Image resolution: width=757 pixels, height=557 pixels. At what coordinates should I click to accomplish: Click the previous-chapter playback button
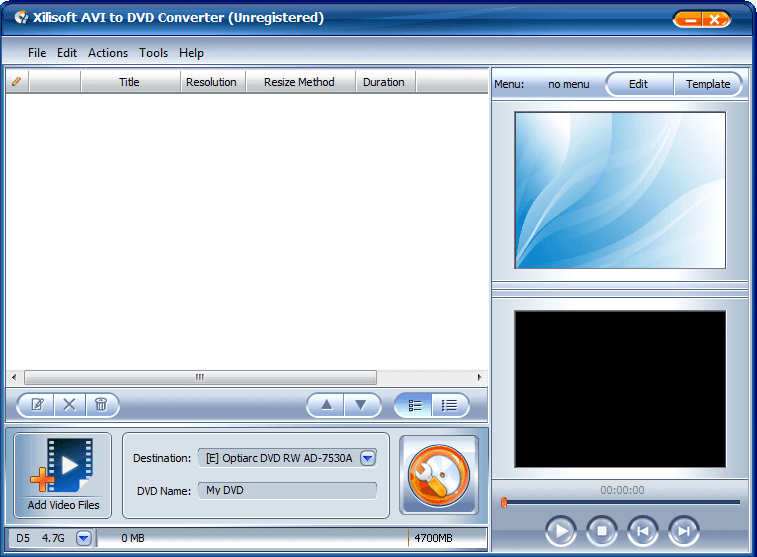(643, 531)
